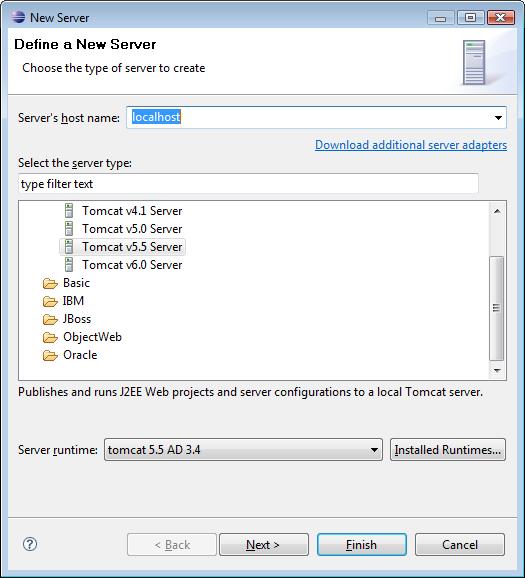The image size is (525, 578).
Task: Maximize the New Server dialog
Action: (470, 18)
